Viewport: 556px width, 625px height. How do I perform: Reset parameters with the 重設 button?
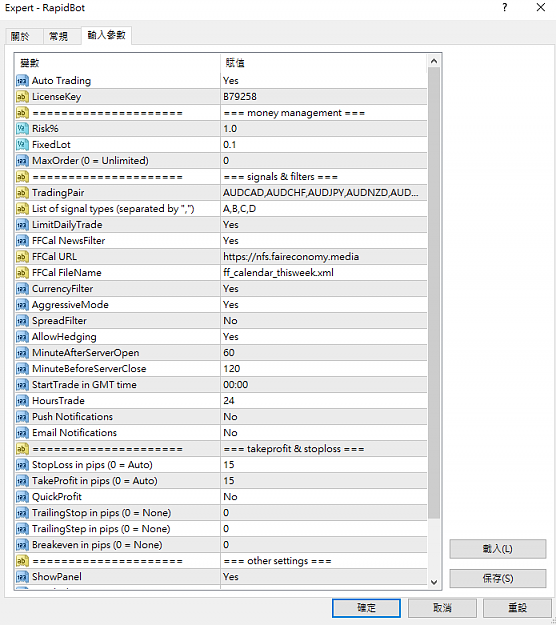tap(517, 608)
